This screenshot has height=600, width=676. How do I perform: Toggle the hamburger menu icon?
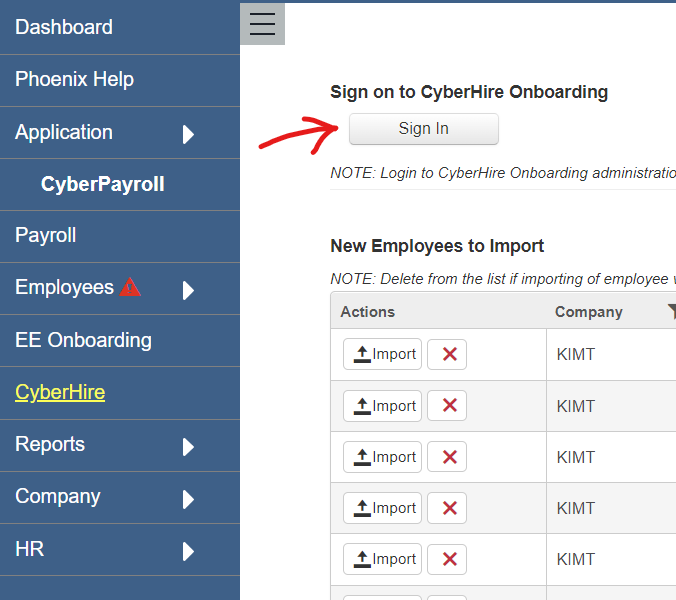coord(262,24)
